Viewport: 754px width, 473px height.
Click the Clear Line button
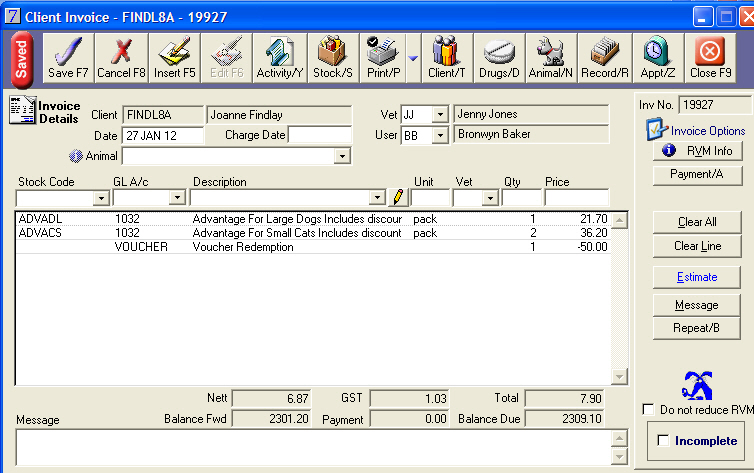pyautogui.click(x=697, y=246)
